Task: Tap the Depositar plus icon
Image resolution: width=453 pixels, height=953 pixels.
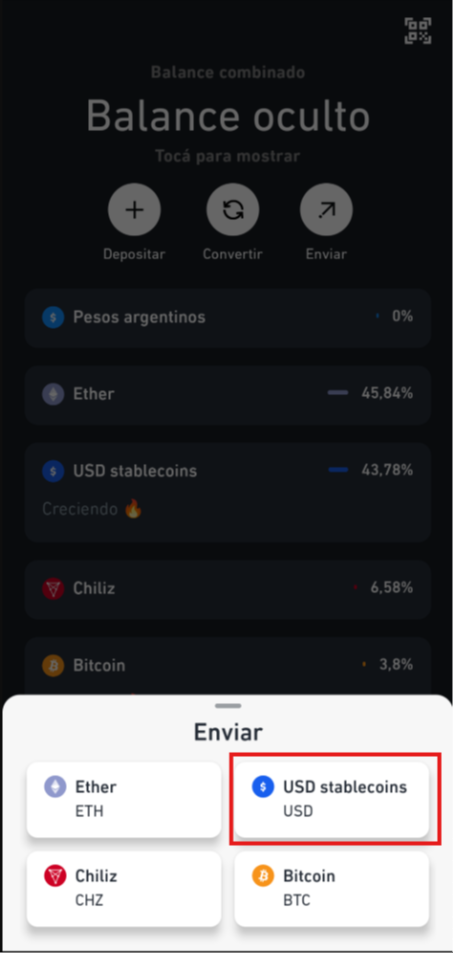Action: (x=134, y=210)
